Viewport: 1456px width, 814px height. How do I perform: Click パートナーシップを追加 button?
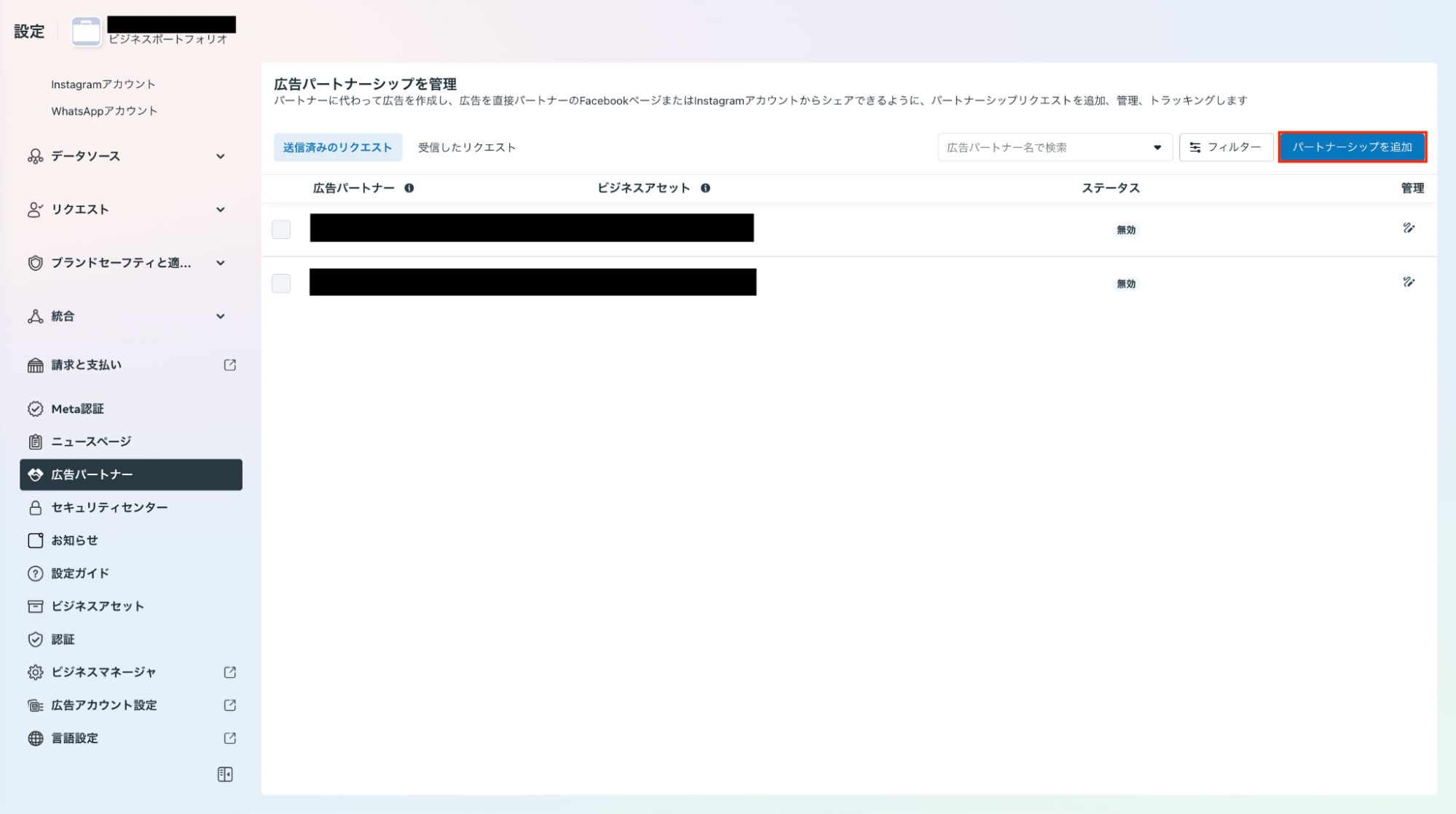1352,147
